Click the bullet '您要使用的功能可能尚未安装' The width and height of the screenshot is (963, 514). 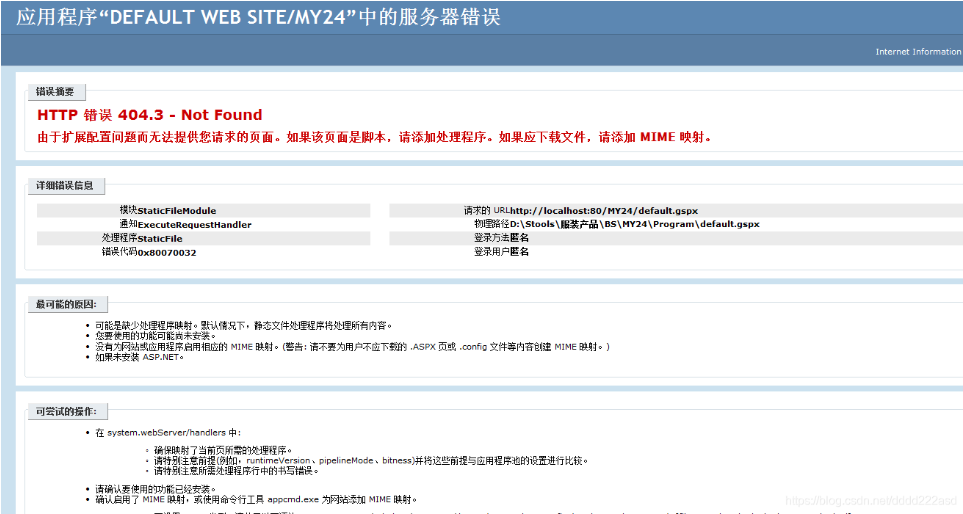tap(155, 336)
